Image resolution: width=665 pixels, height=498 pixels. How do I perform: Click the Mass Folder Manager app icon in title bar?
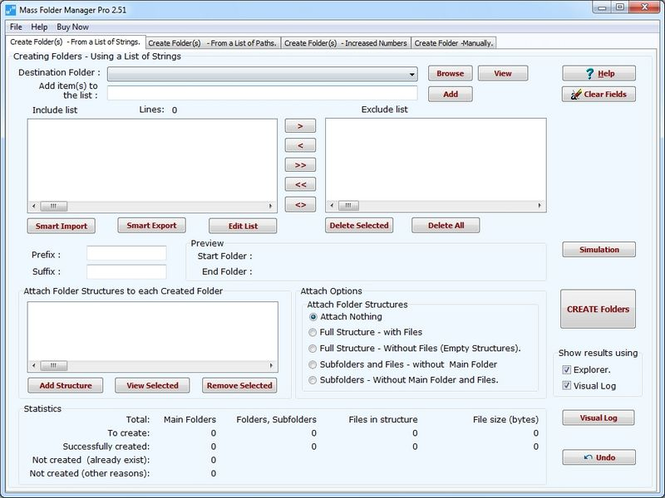coord(11,10)
